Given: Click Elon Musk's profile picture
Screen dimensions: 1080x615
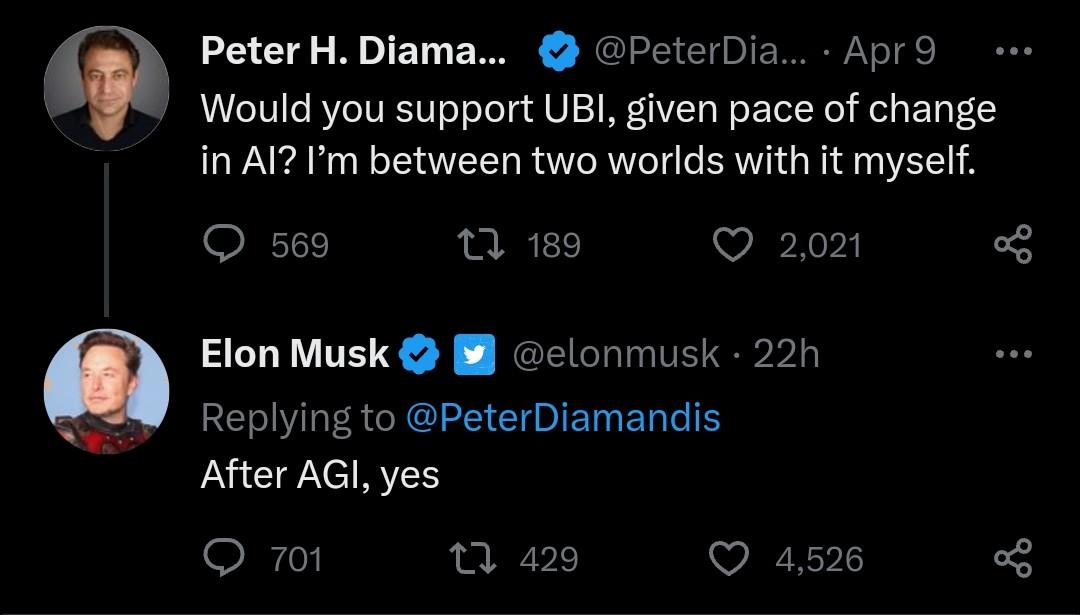Looking at the screenshot, I should click(x=106, y=391).
